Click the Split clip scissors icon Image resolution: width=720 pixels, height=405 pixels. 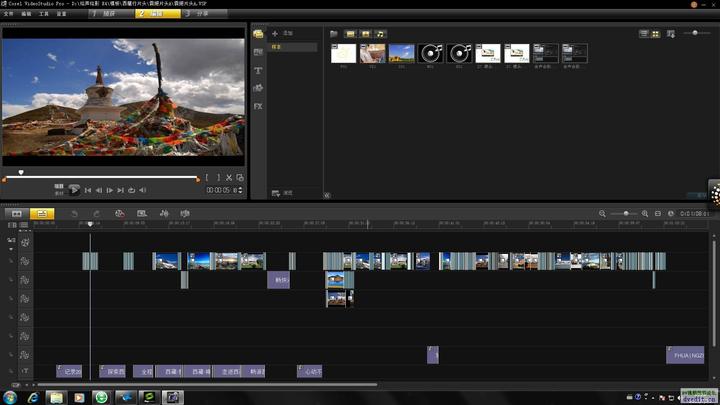click(x=229, y=178)
